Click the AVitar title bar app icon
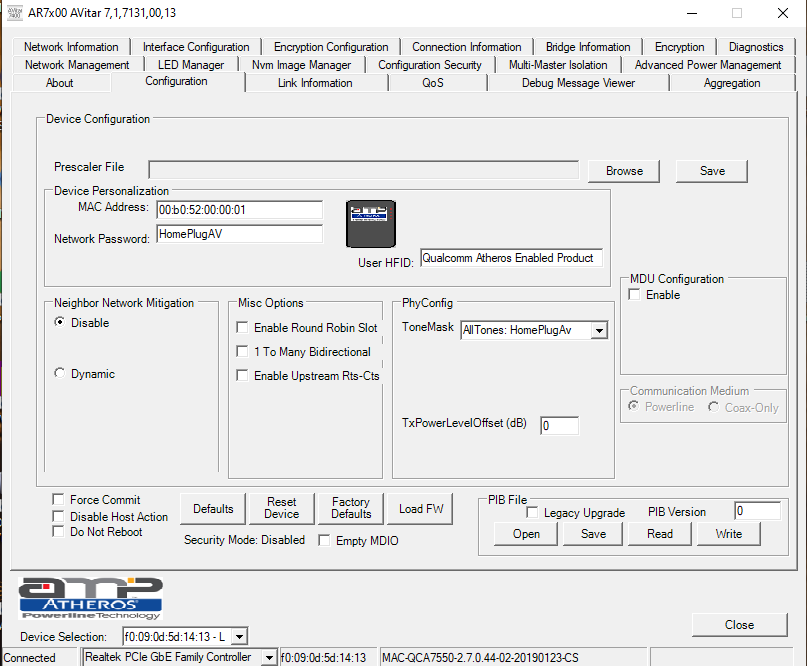The width and height of the screenshot is (807, 666). click(x=15, y=13)
